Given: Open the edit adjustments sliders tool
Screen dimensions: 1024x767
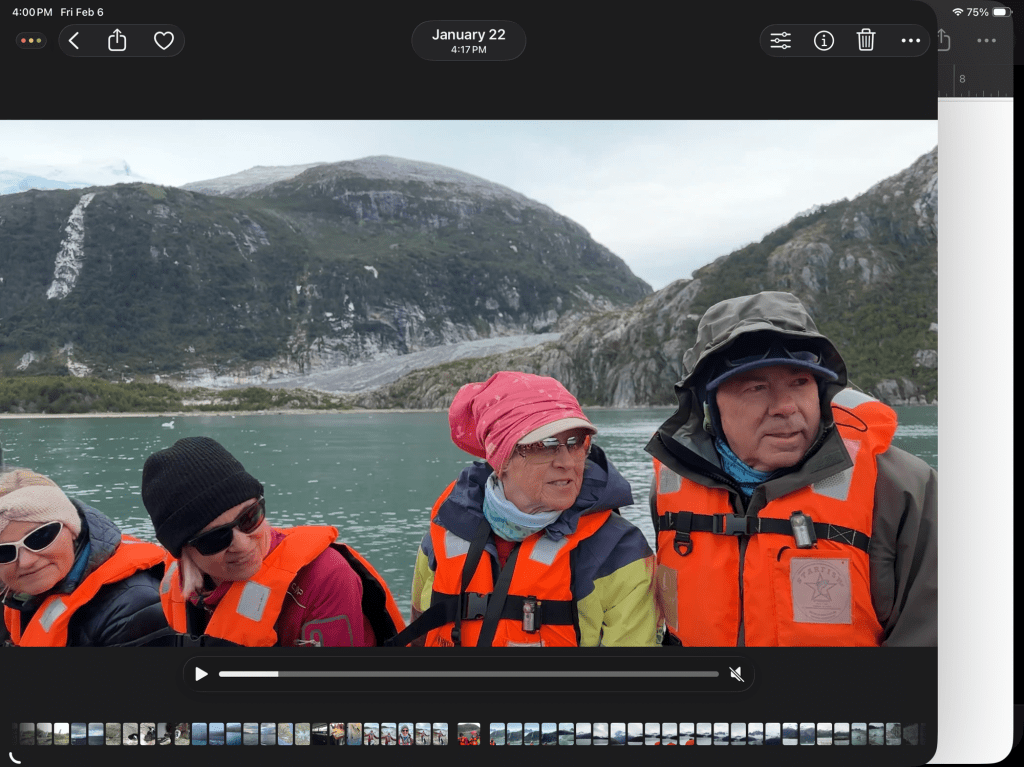Looking at the screenshot, I should tap(781, 41).
